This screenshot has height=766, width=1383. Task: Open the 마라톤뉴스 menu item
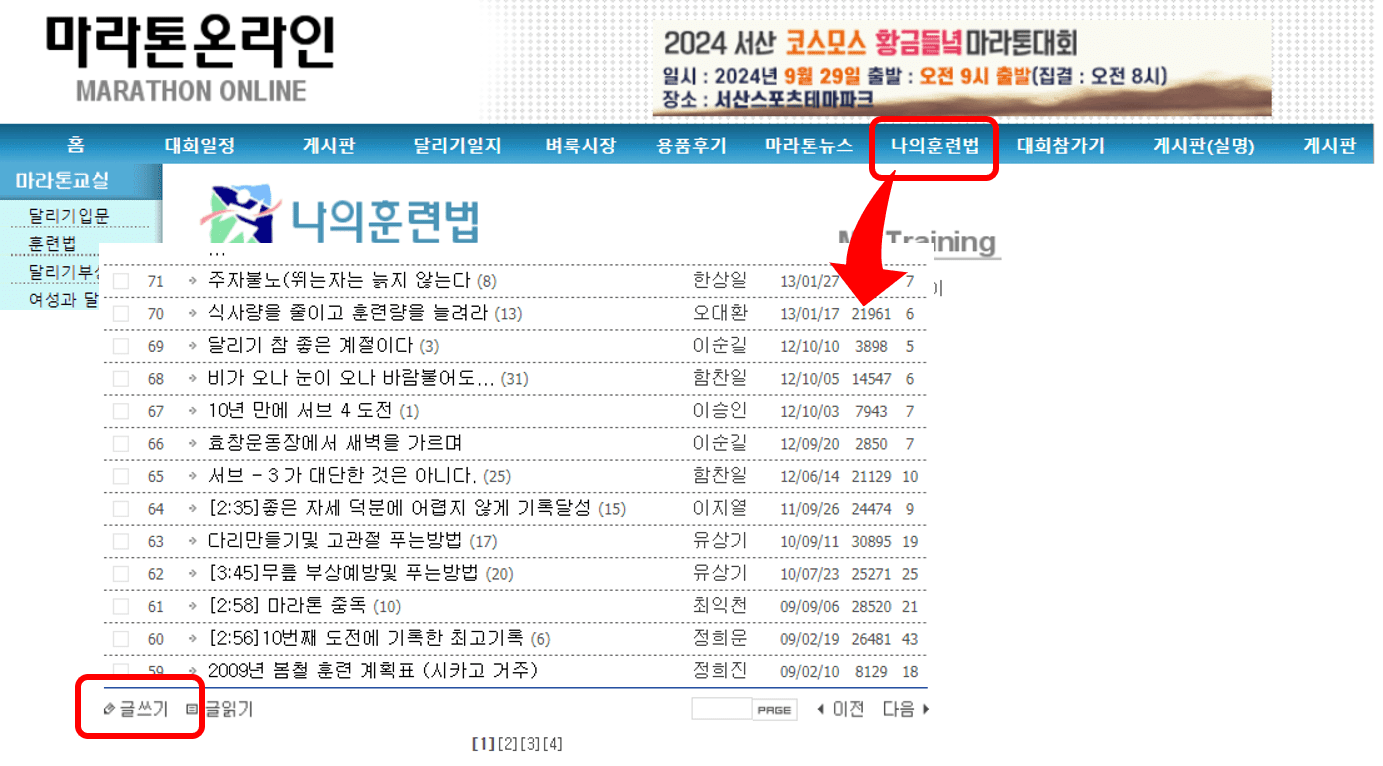click(x=806, y=144)
